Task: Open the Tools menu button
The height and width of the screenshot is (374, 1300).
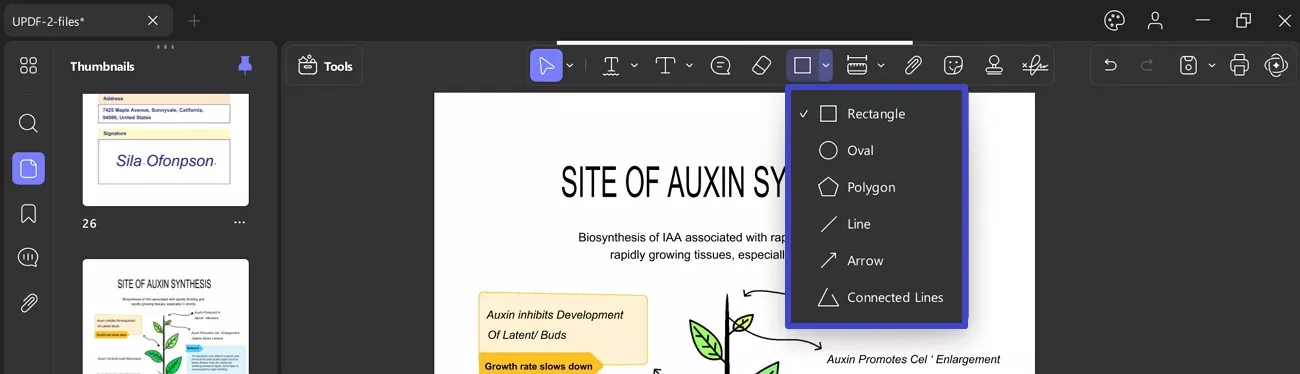Action: tap(326, 66)
